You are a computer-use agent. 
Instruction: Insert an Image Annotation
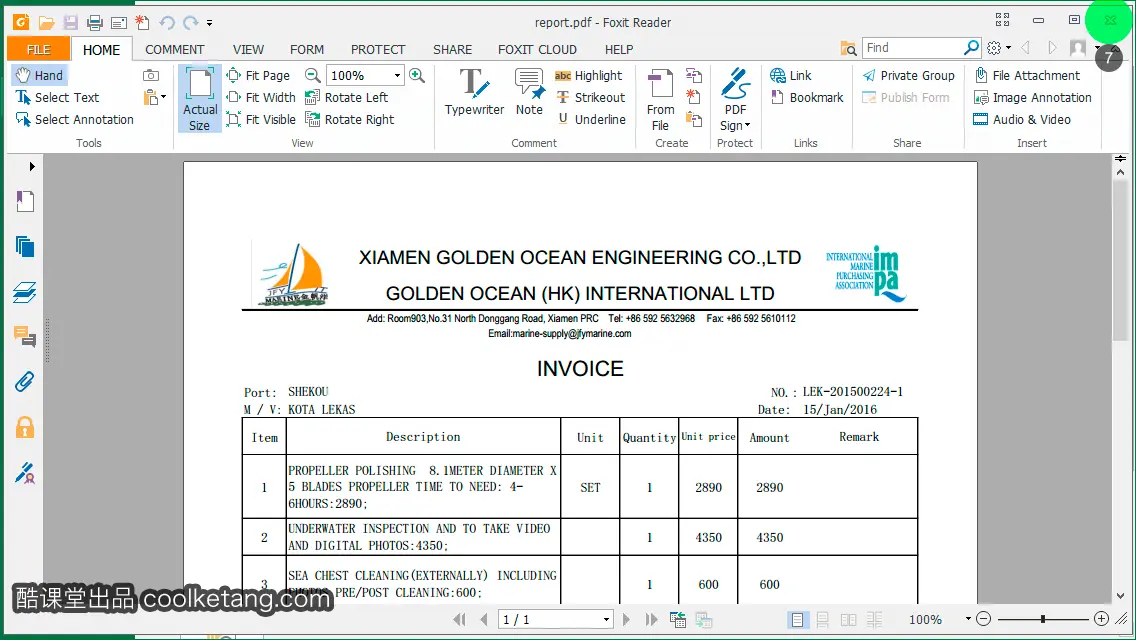click(x=1032, y=97)
